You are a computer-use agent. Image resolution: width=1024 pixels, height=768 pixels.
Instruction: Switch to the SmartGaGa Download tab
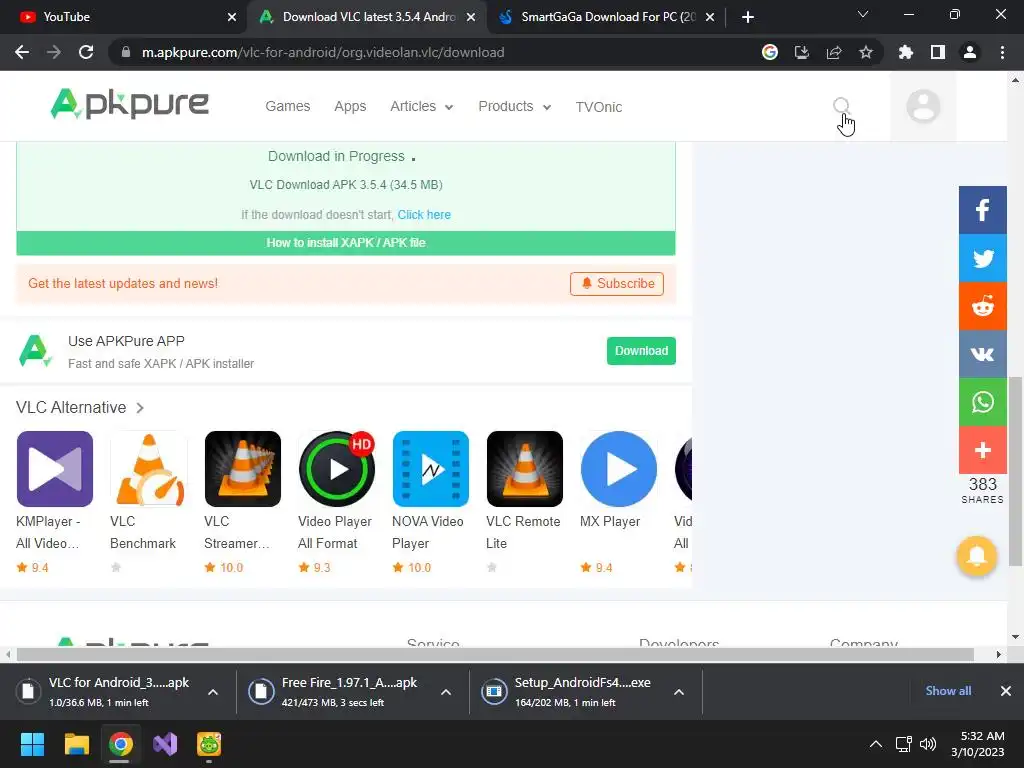(x=606, y=17)
